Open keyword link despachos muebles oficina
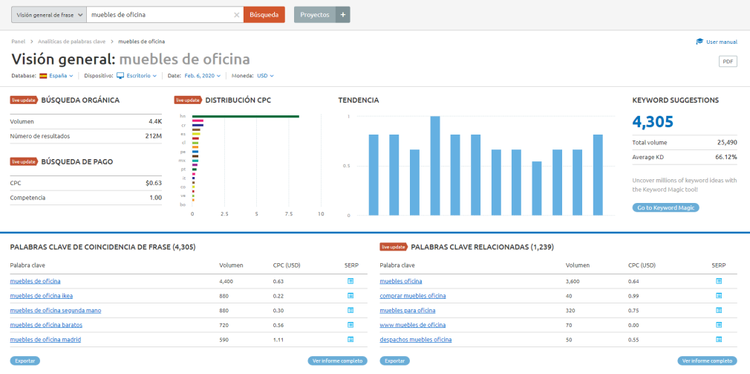This screenshot has height=374, width=750. (x=416, y=340)
